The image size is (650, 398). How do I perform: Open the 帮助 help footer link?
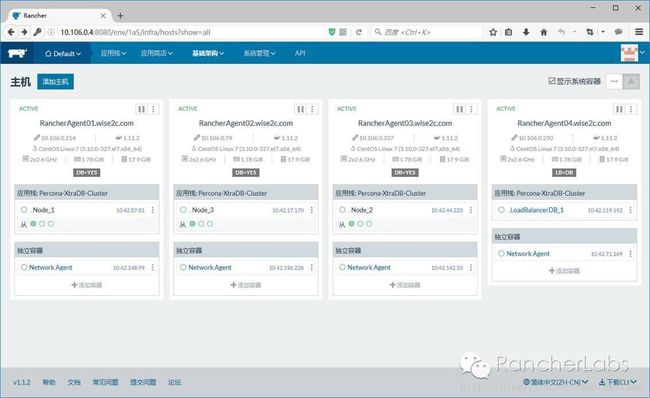coord(49,382)
